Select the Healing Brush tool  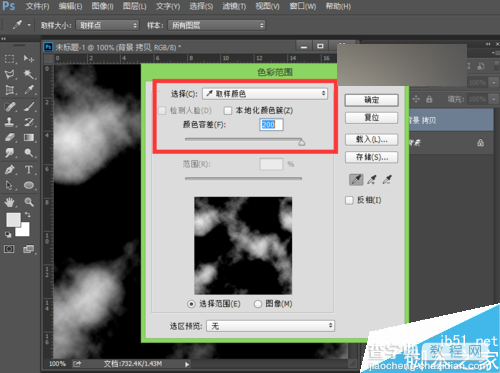click(9, 107)
